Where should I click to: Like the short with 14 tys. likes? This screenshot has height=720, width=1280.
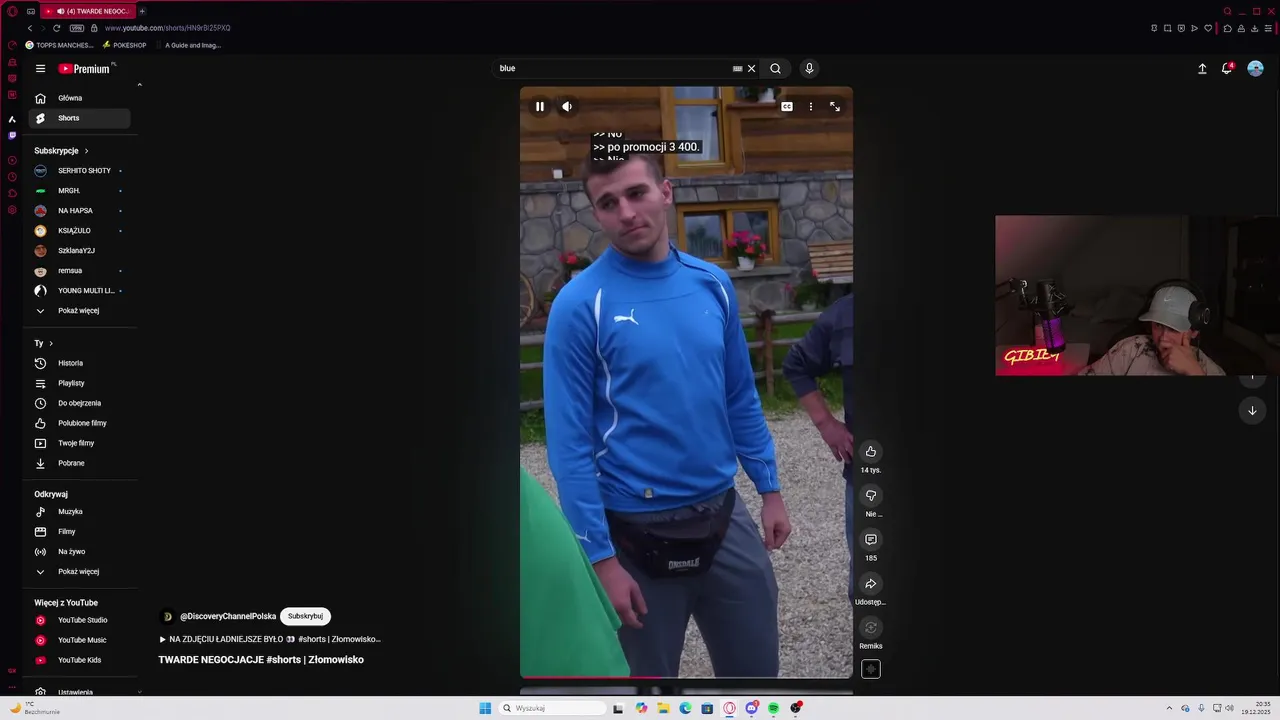871,452
